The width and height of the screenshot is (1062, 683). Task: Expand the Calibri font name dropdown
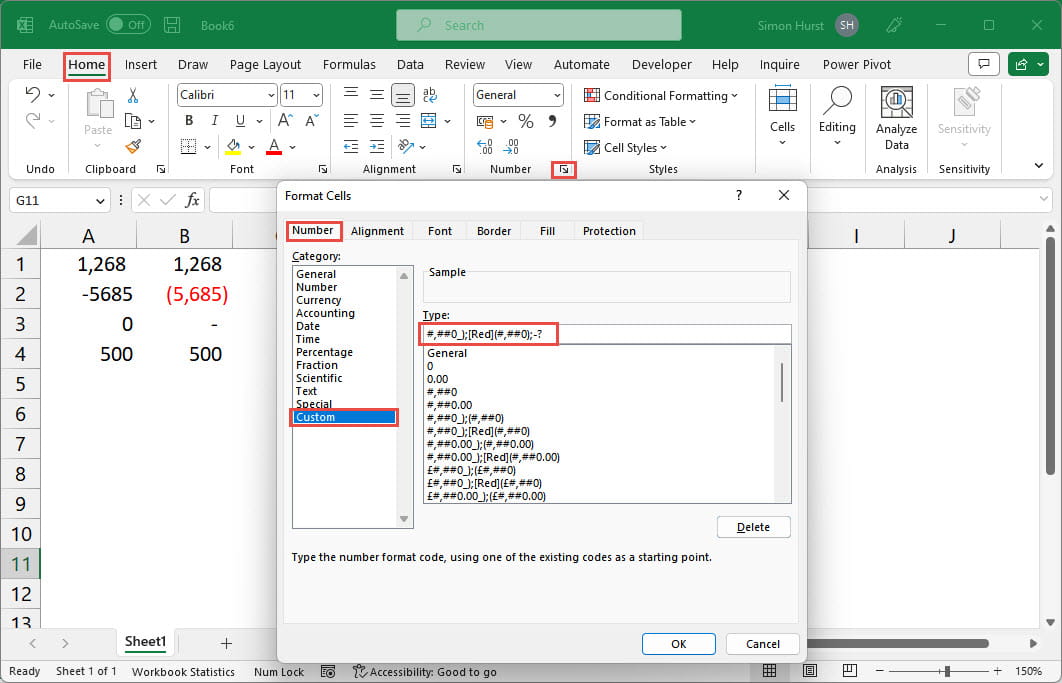pyautogui.click(x=271, y=95)
